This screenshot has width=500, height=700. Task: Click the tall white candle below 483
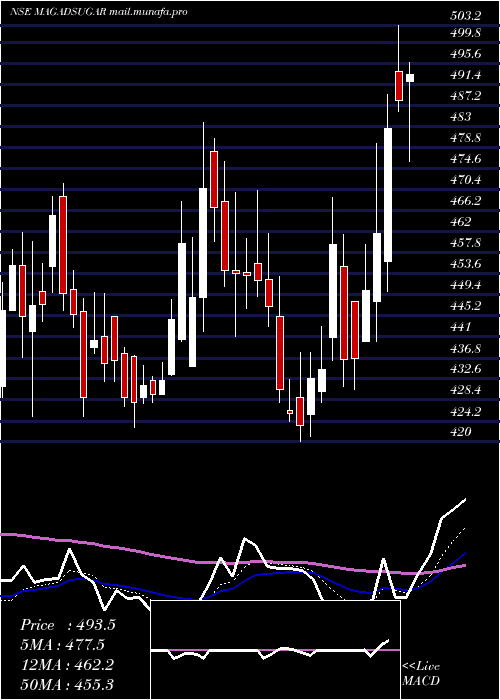point(388,195)
